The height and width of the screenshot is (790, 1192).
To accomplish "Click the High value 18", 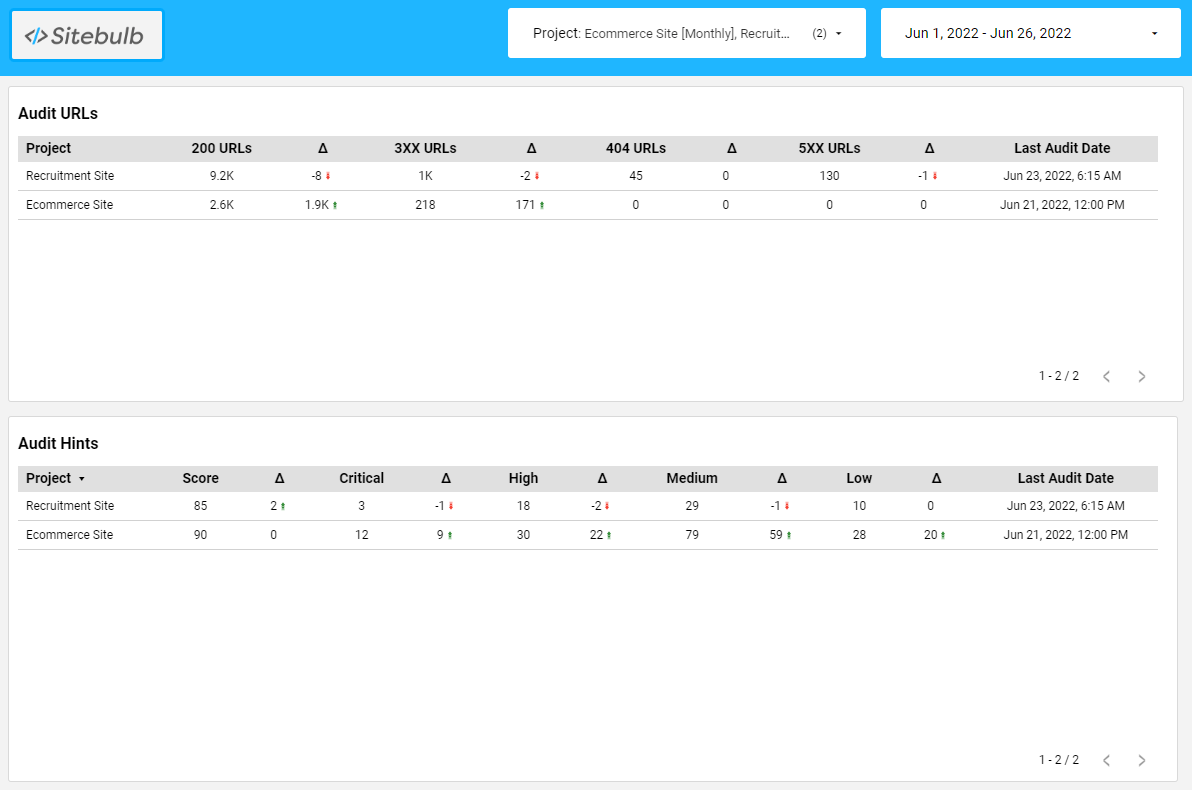I will tap(523, 506).
